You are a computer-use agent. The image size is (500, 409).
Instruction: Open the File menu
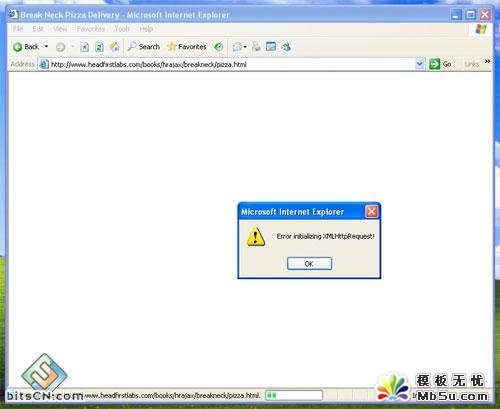click(x=18, y=29)
